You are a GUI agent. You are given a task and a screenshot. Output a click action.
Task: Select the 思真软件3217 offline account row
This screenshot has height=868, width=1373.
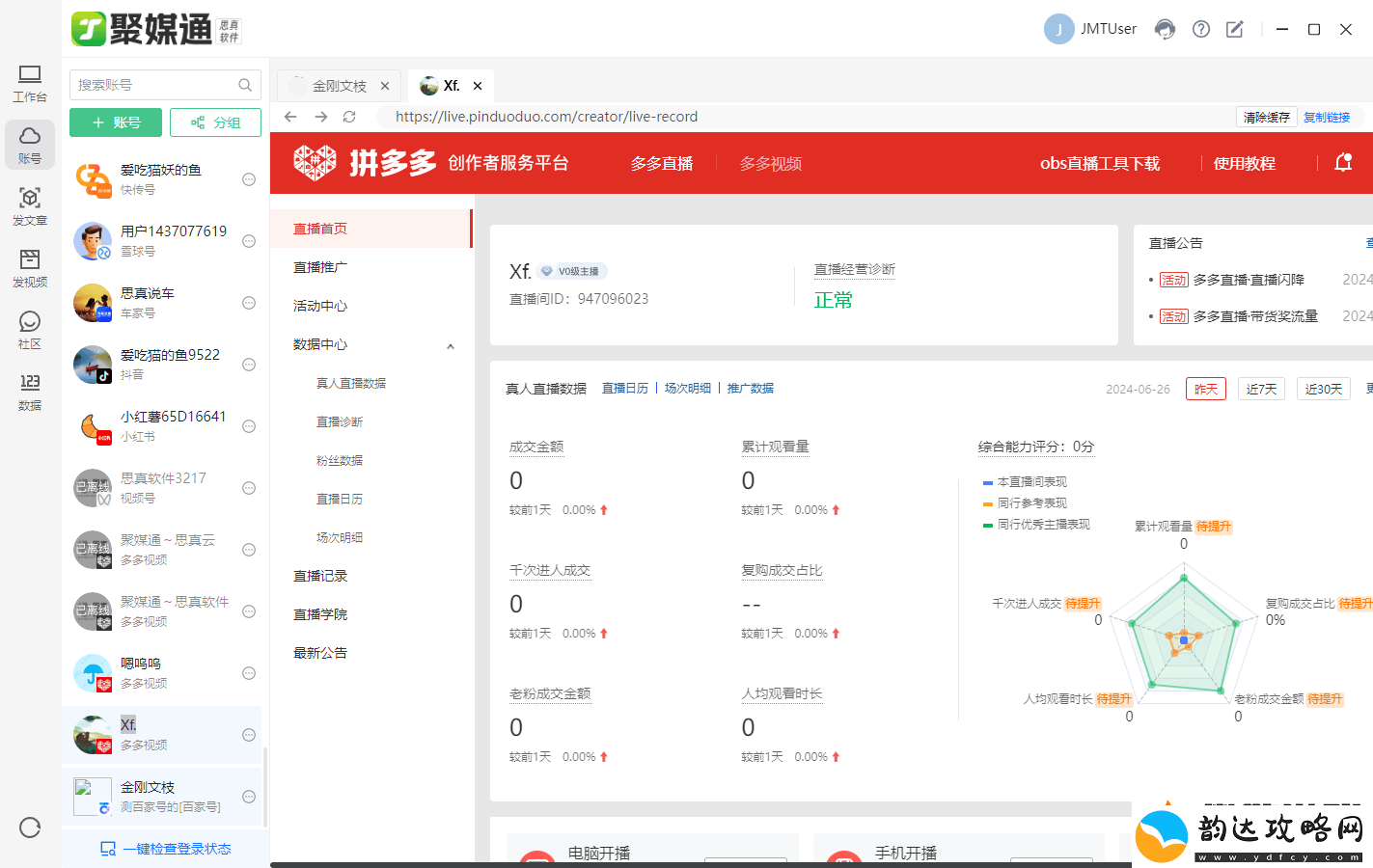[162, 488]
